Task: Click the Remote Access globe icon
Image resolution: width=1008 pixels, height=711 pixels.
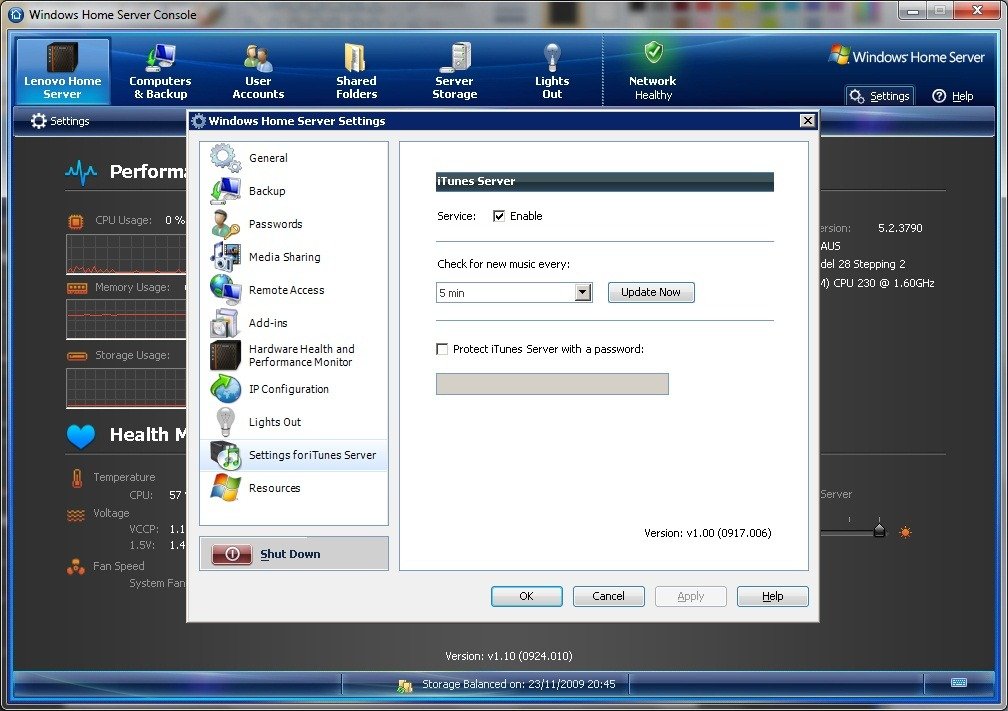Action: 225,289
